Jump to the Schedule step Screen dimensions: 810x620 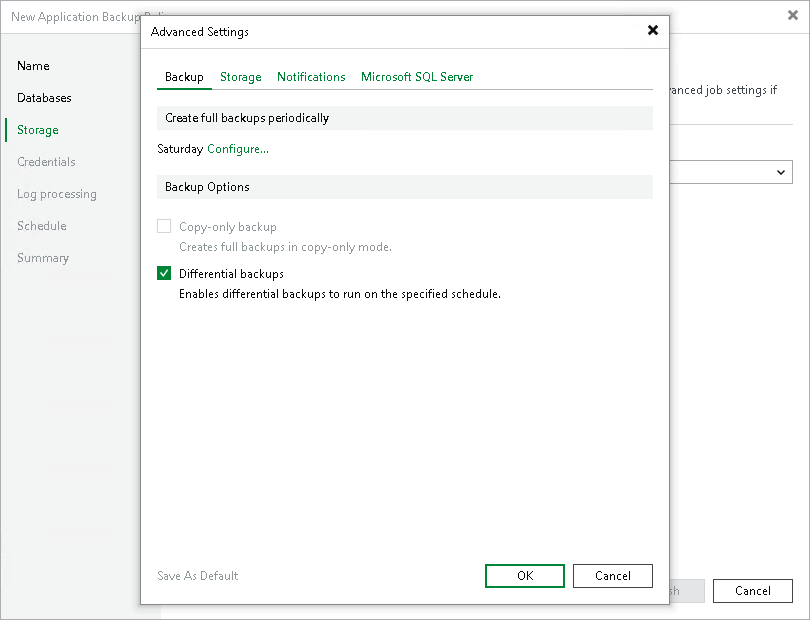click(41, 226)
